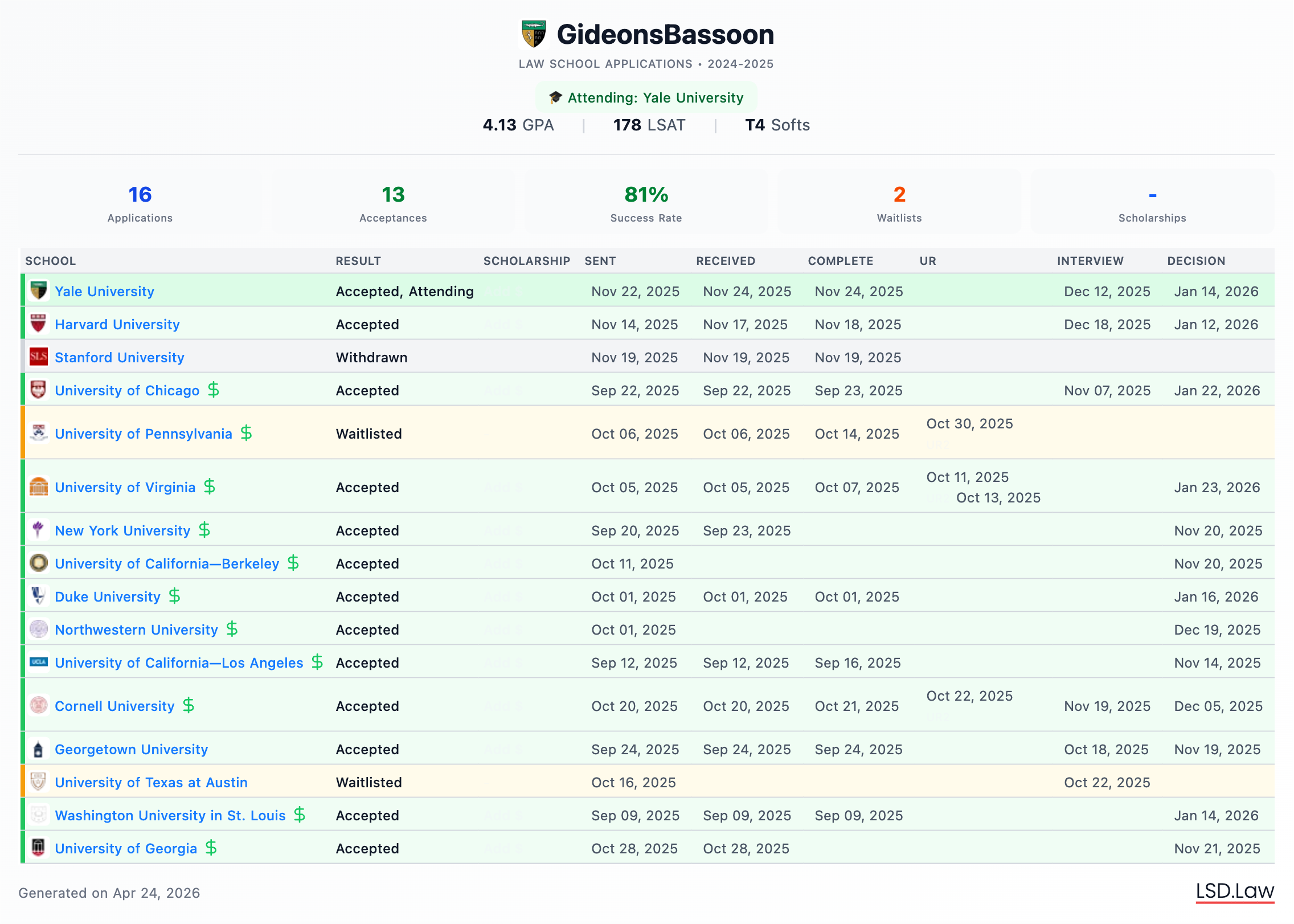Click the Yale shield icon beside GideonsBassoon

coord(534,34)
